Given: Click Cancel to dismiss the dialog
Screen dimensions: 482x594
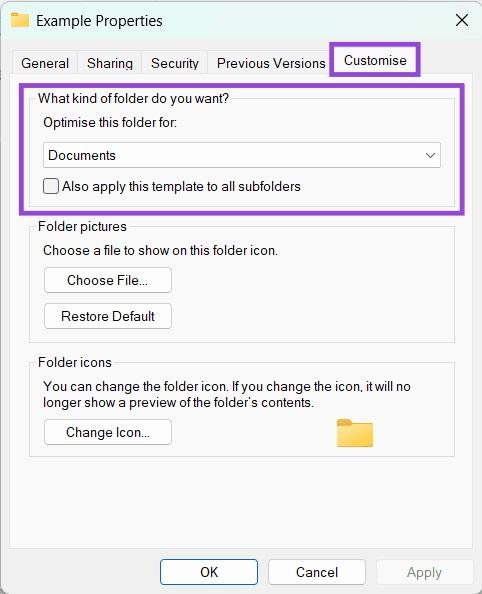Looking at the screenshot, I should tap(317, 572).
